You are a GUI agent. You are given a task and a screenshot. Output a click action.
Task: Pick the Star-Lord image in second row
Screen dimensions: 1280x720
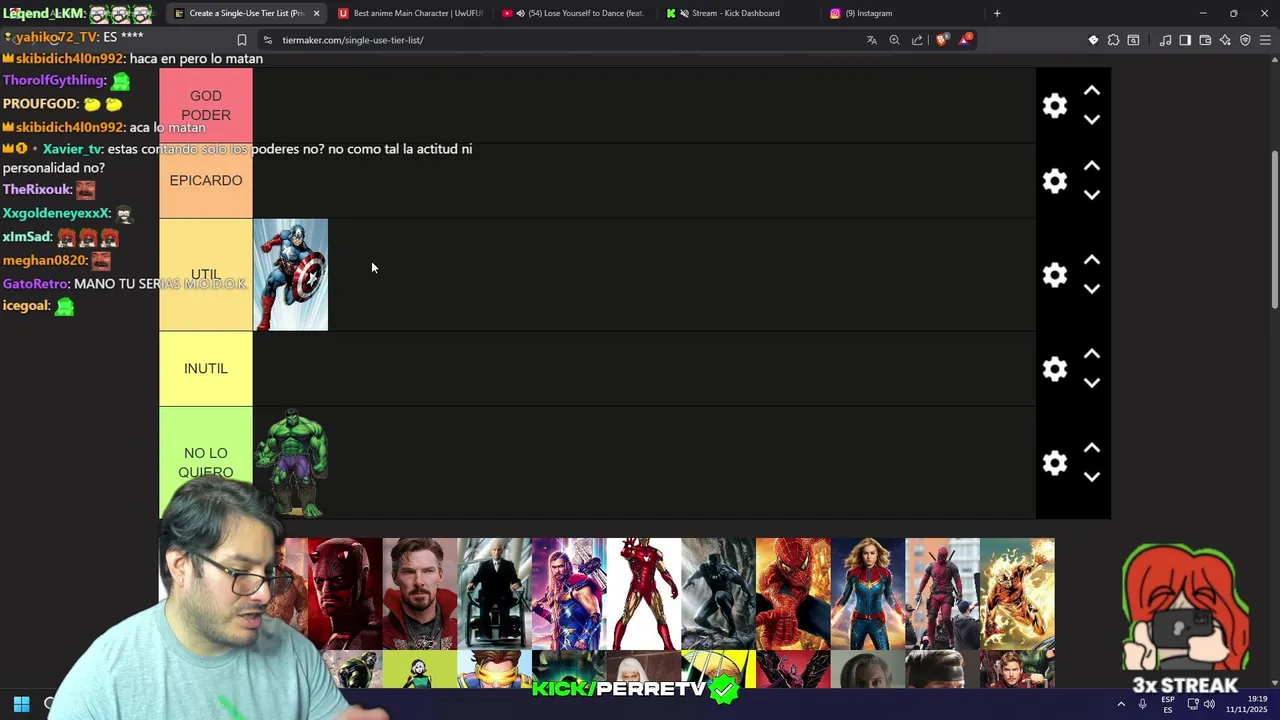coord(1017,669)
